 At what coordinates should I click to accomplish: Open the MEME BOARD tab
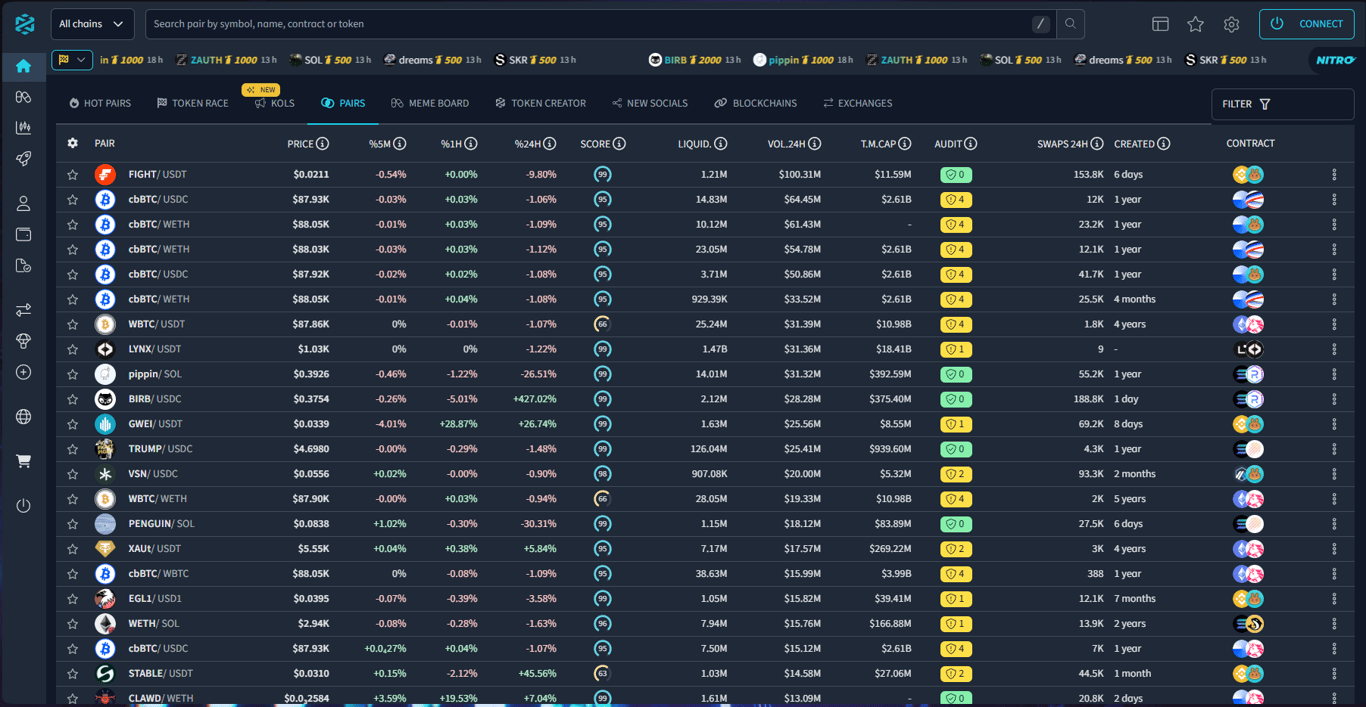430,103
